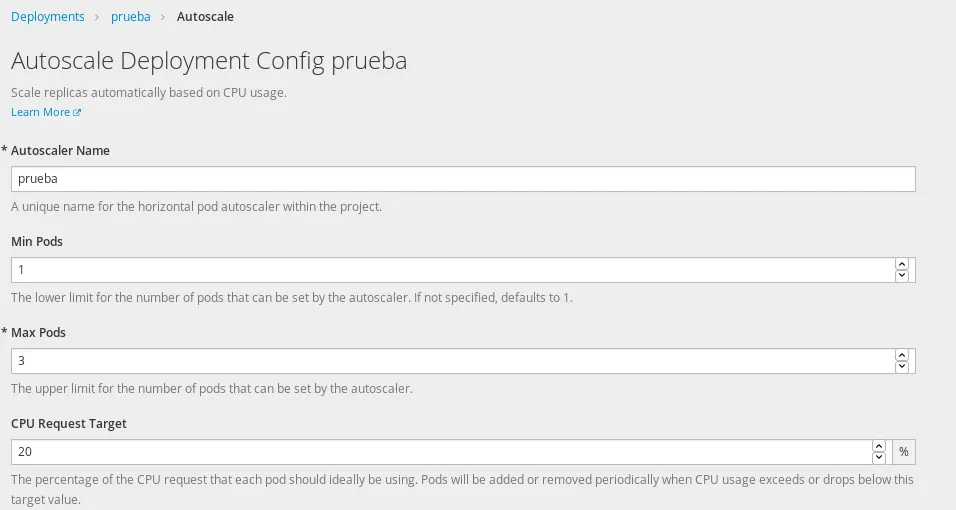956x510 pixels.
Task: Increase Min Pods with the up arrow
Action: [x=902, y=265]
